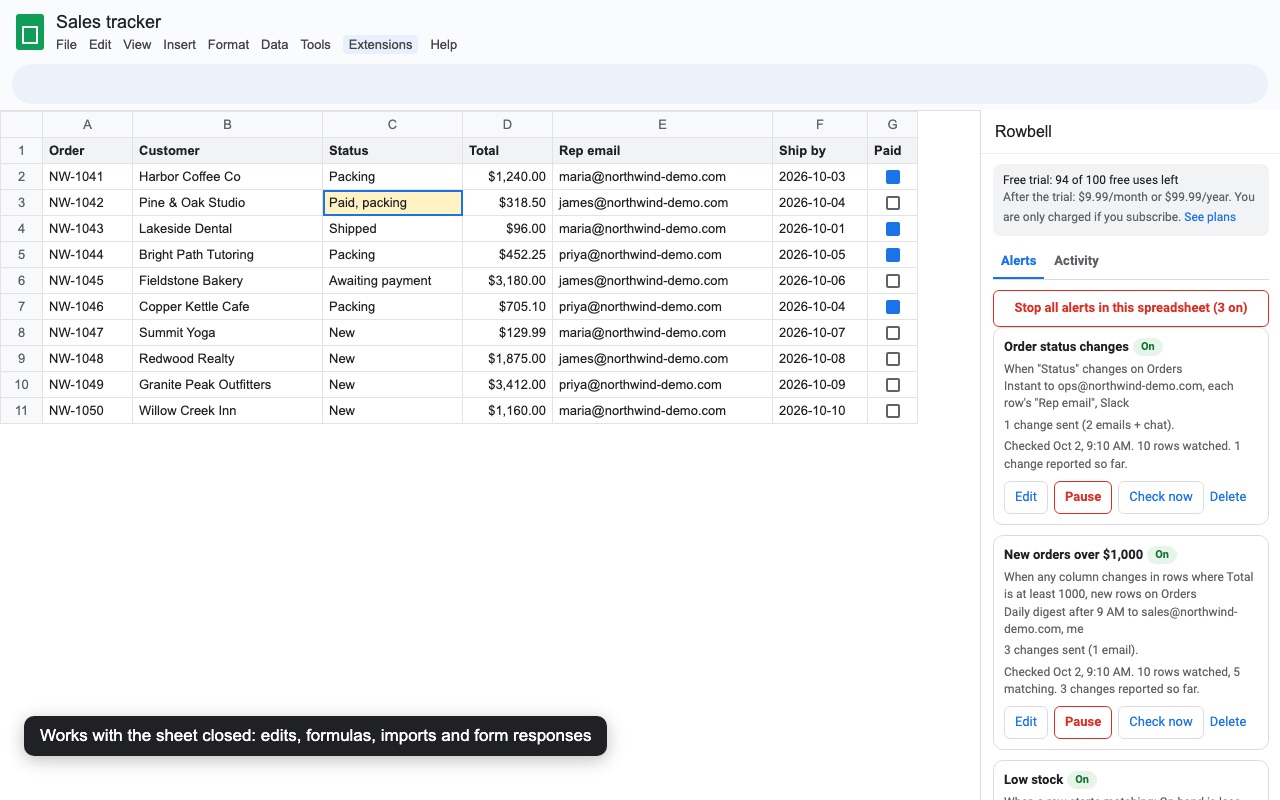Screen dimensions: 1280x800
Task: Click Stop all alerts in this spreadsheet
Action: point(1131,308)
